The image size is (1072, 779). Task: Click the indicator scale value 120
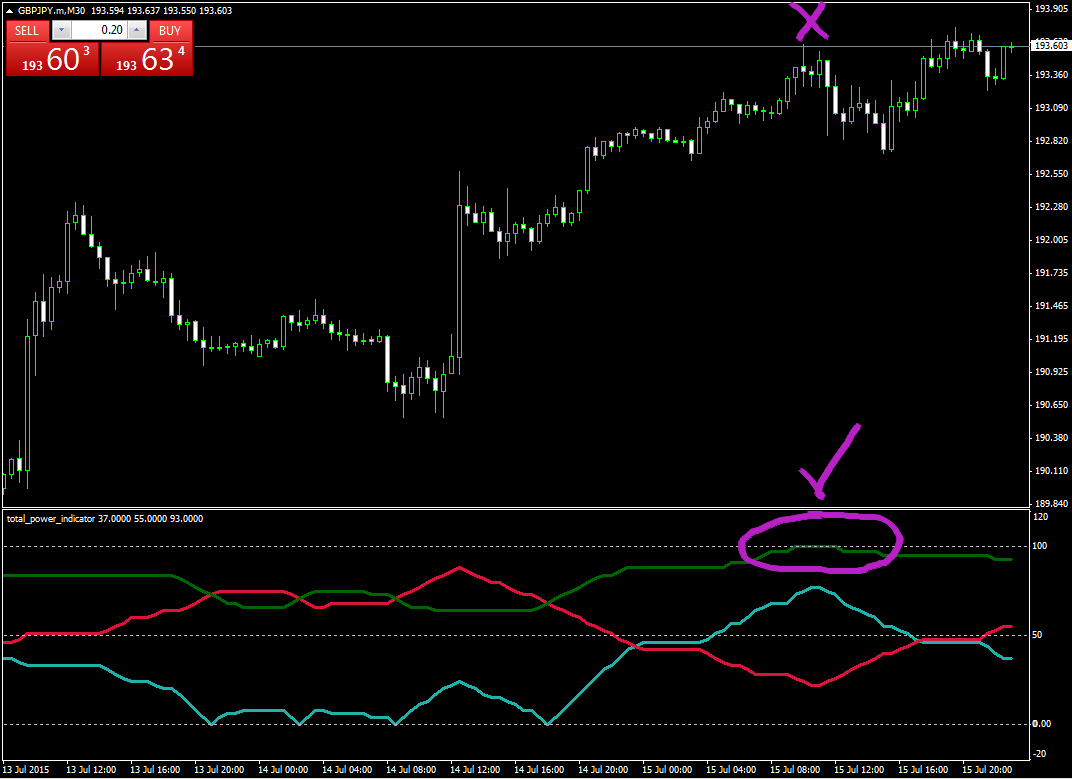[x=1040, y=518]
